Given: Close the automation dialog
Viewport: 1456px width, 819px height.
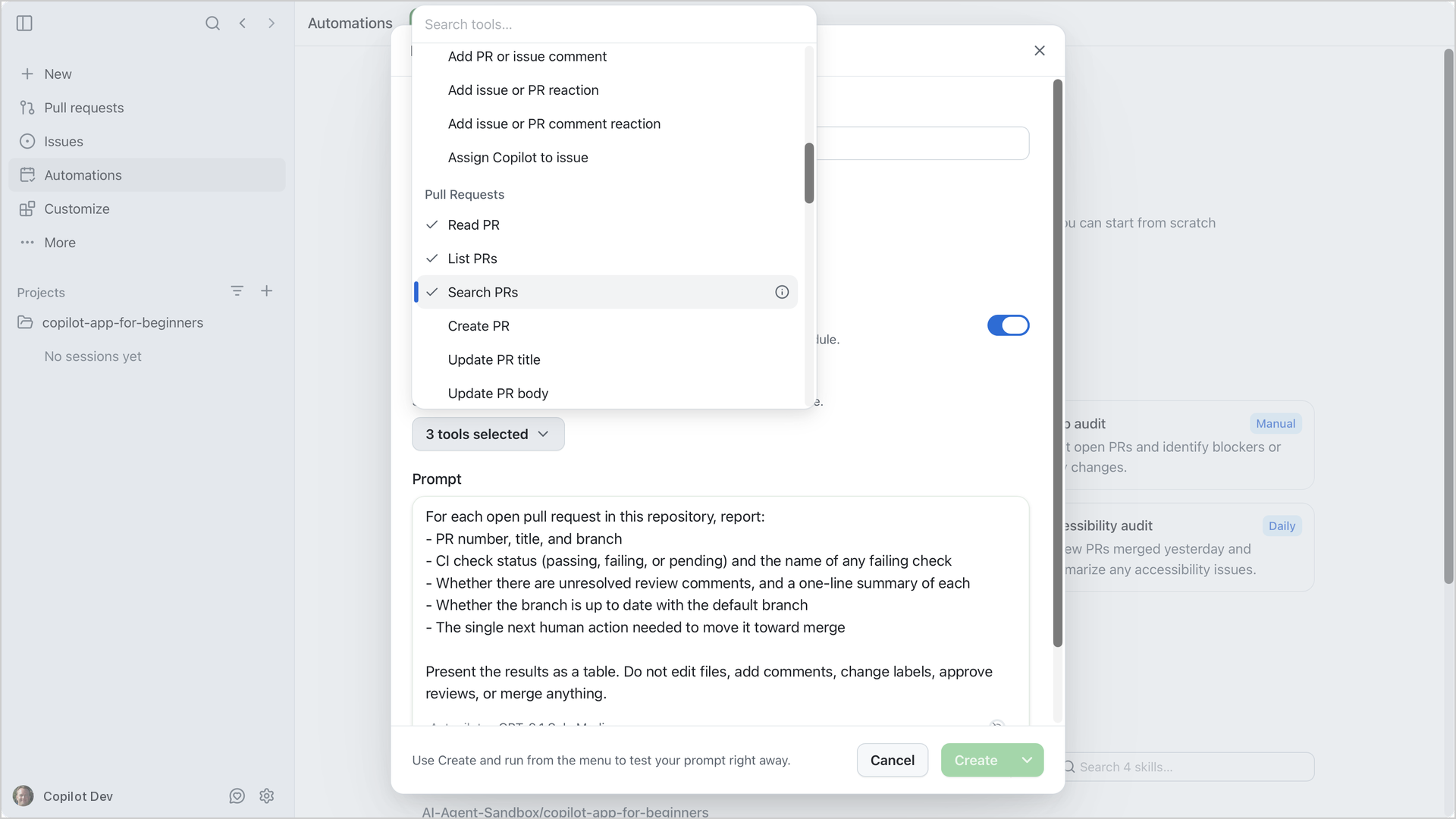Looking at the screenshot, I should click(1040, 51).
